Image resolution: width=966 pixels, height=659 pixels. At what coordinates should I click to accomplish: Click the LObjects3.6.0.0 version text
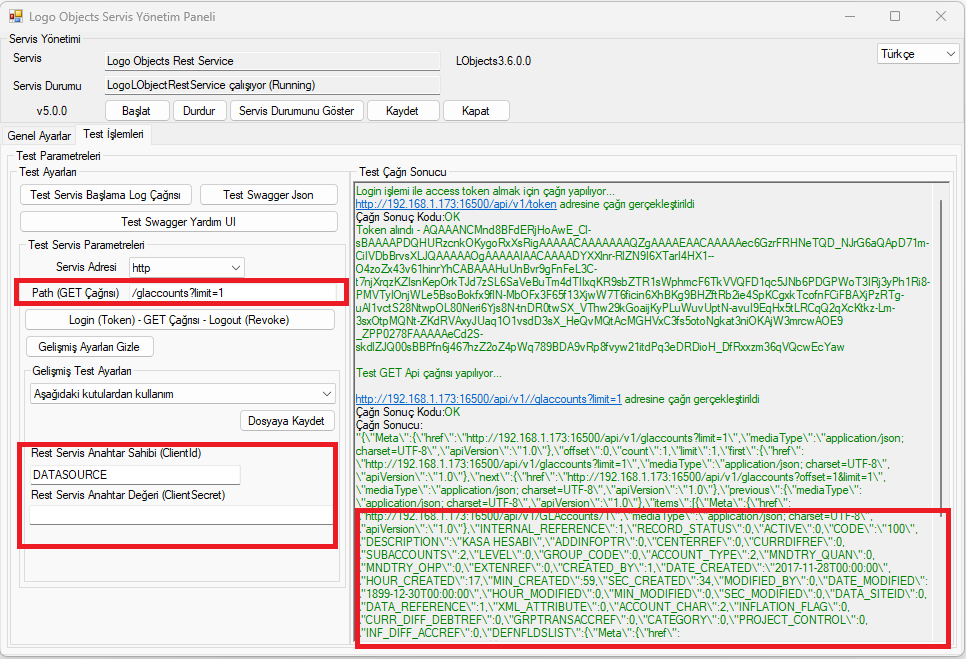[493, 61]
